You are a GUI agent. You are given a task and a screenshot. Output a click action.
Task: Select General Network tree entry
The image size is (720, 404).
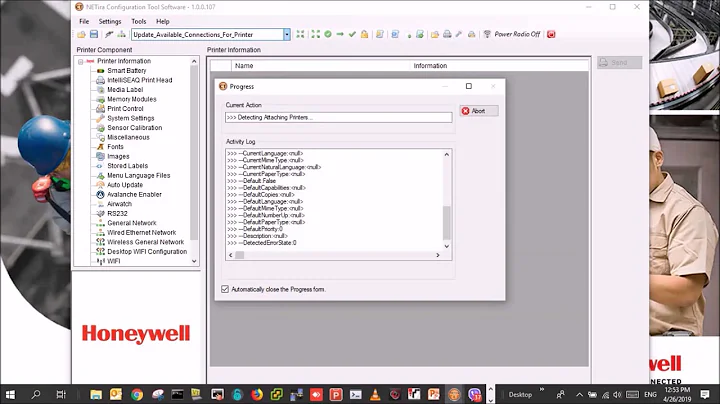132,223
